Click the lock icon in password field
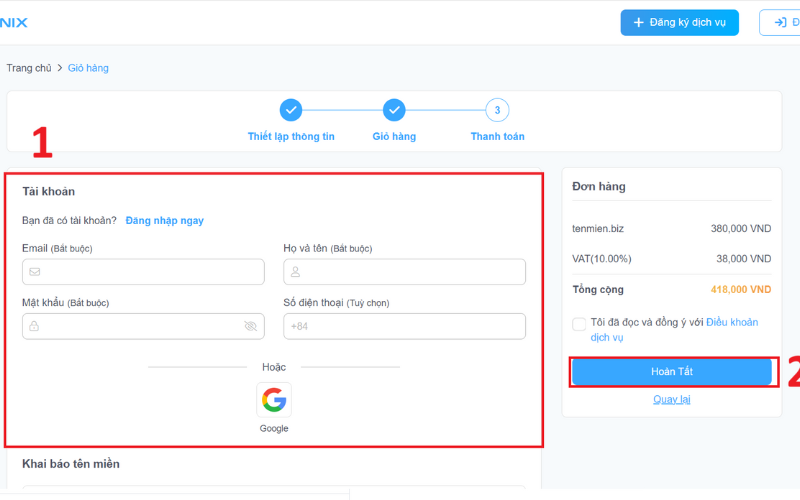This screenshot has height=500, width=800. [x=35, y=326]
